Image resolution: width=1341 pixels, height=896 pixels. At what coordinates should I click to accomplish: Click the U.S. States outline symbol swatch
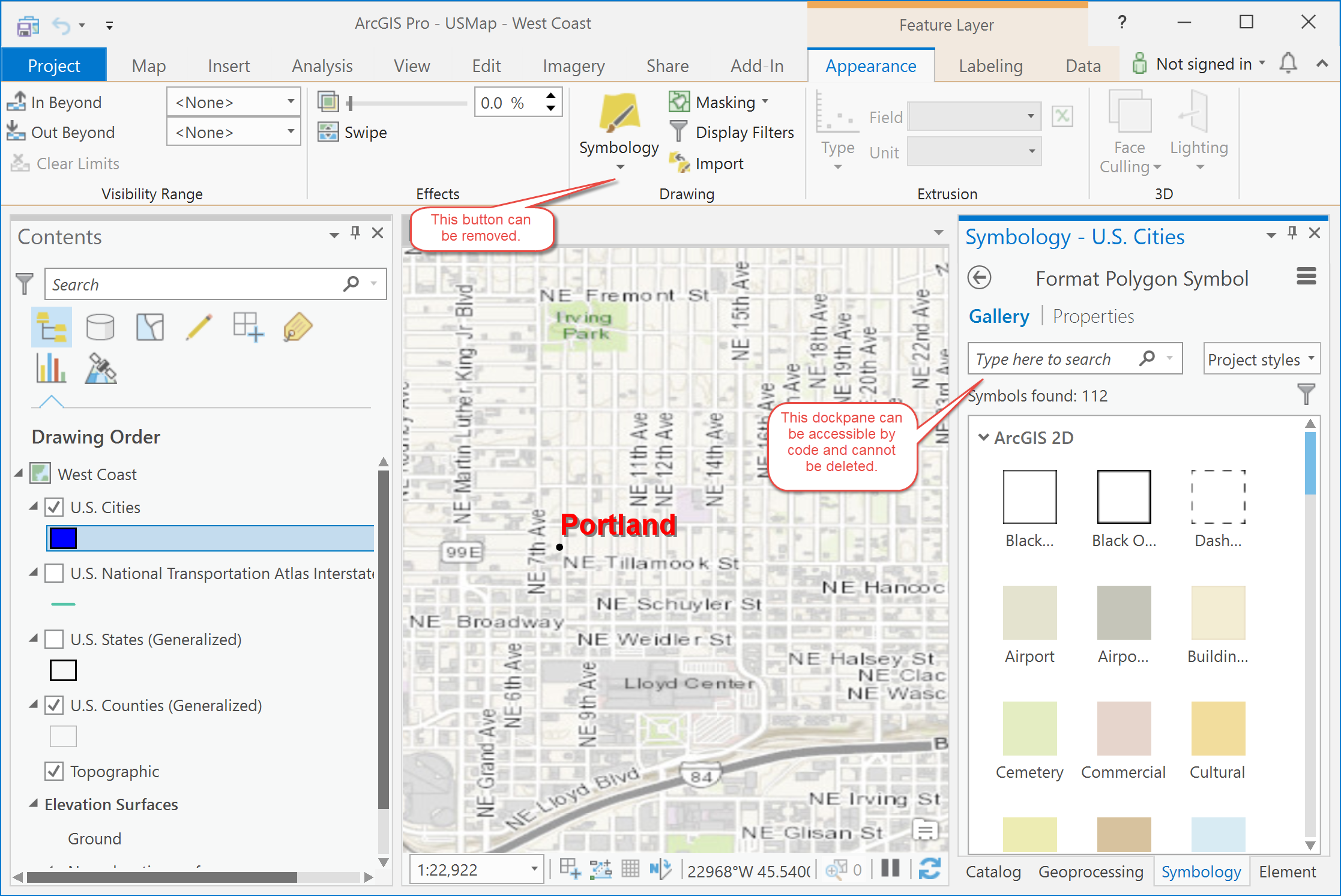coord(63,670)
